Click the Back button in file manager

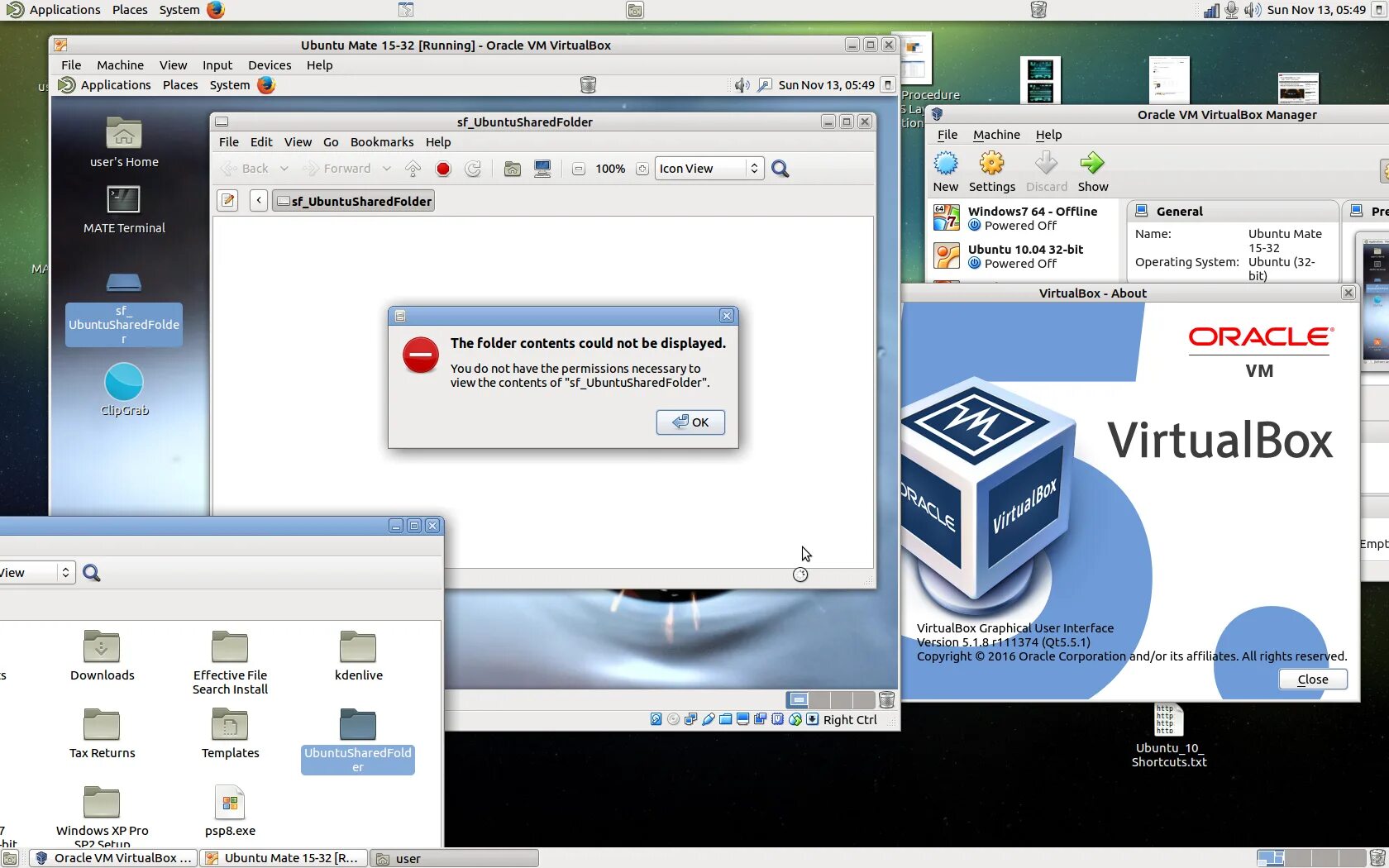246,168
